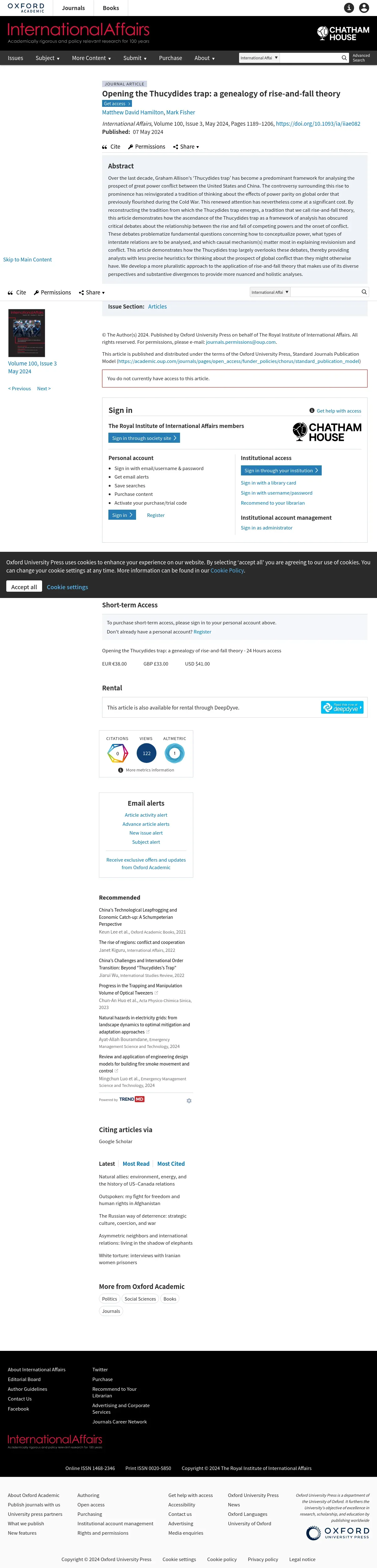The image size is (377, 1568).
Task: Open the journal issue cover thumbnail
Action: (26, 333)
